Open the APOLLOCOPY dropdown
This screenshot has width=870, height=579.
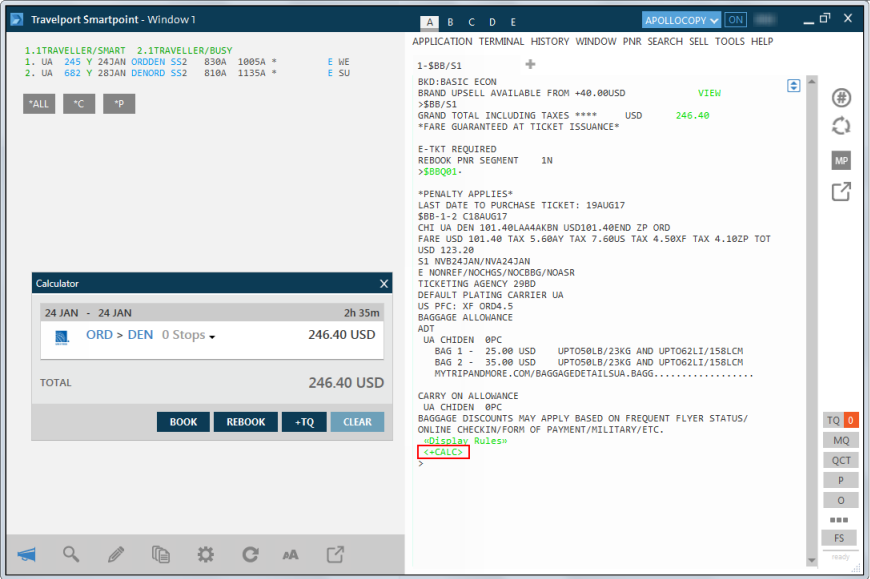pyautogui.click(x=681, y=20)
